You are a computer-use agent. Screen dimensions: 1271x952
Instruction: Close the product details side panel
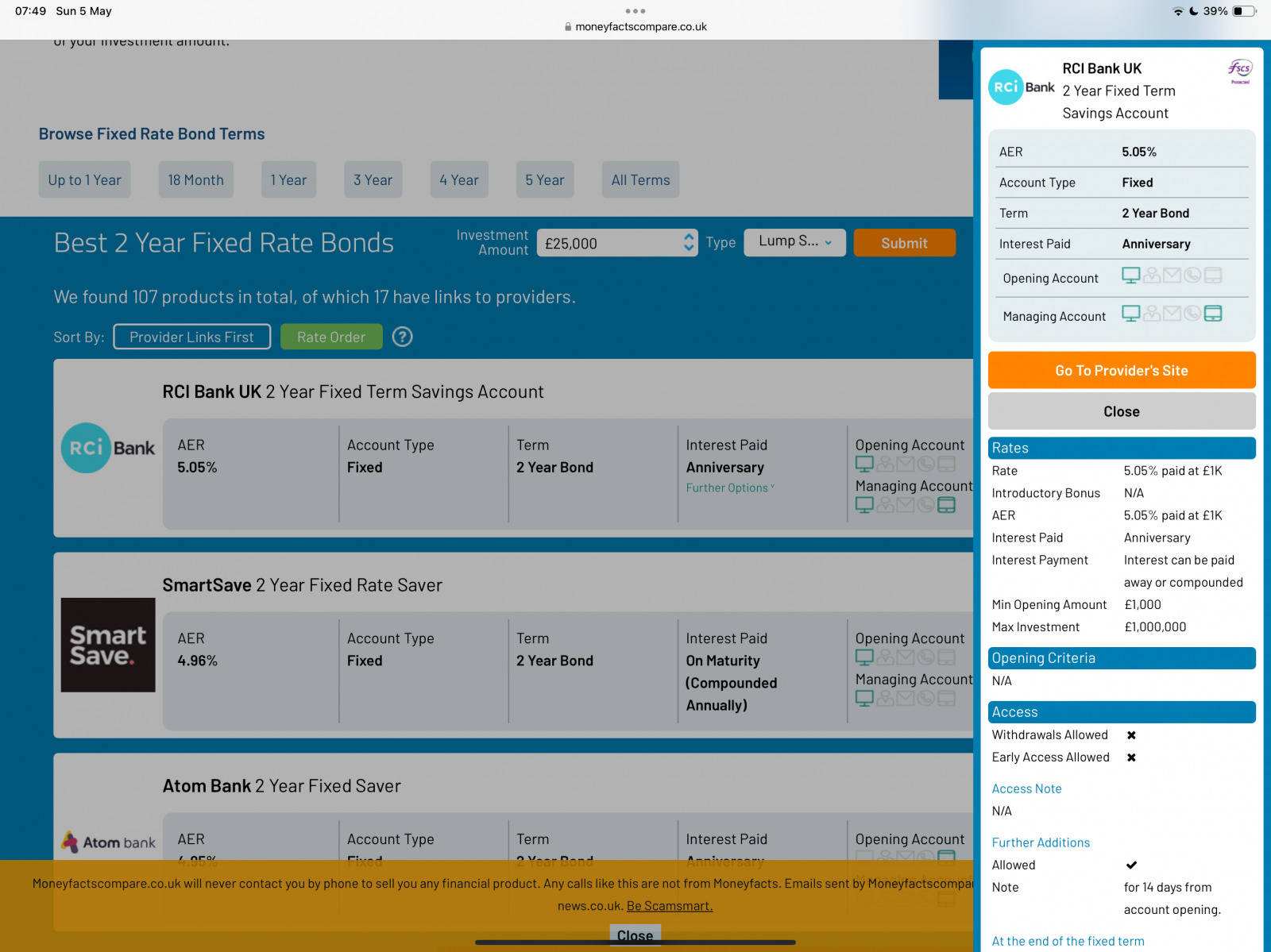tap(1122, 411)
